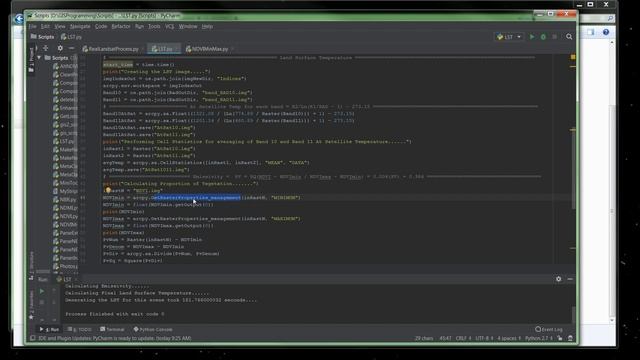Rerun LST with the Run panel play icon
Image resolution: width=640 pixels, height=360 pixels.
(42, 291)
